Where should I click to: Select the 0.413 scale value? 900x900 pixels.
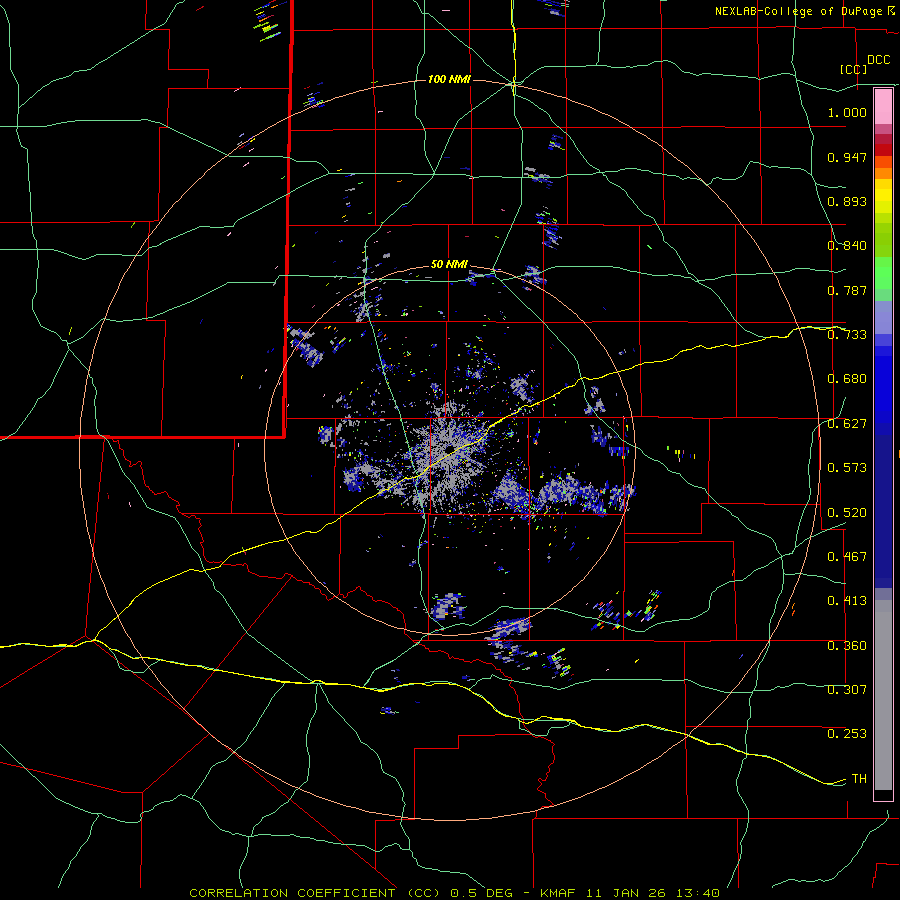pyautogui.click(x=847, y=601)
